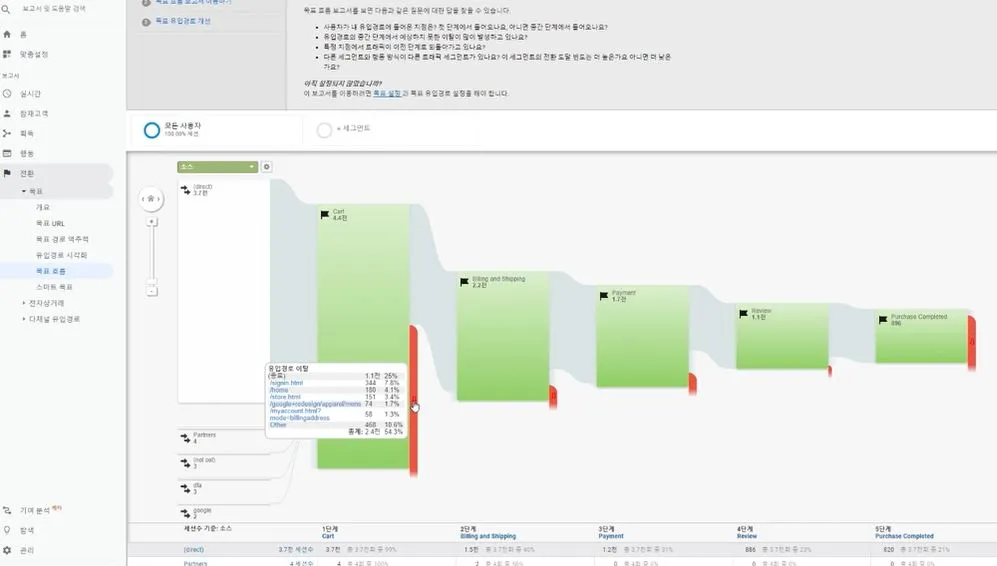The height and width of the screenshot is (566, 997).
Task: Select Goal Flow (목표 흐름) report
Action: tap(51, 272)
